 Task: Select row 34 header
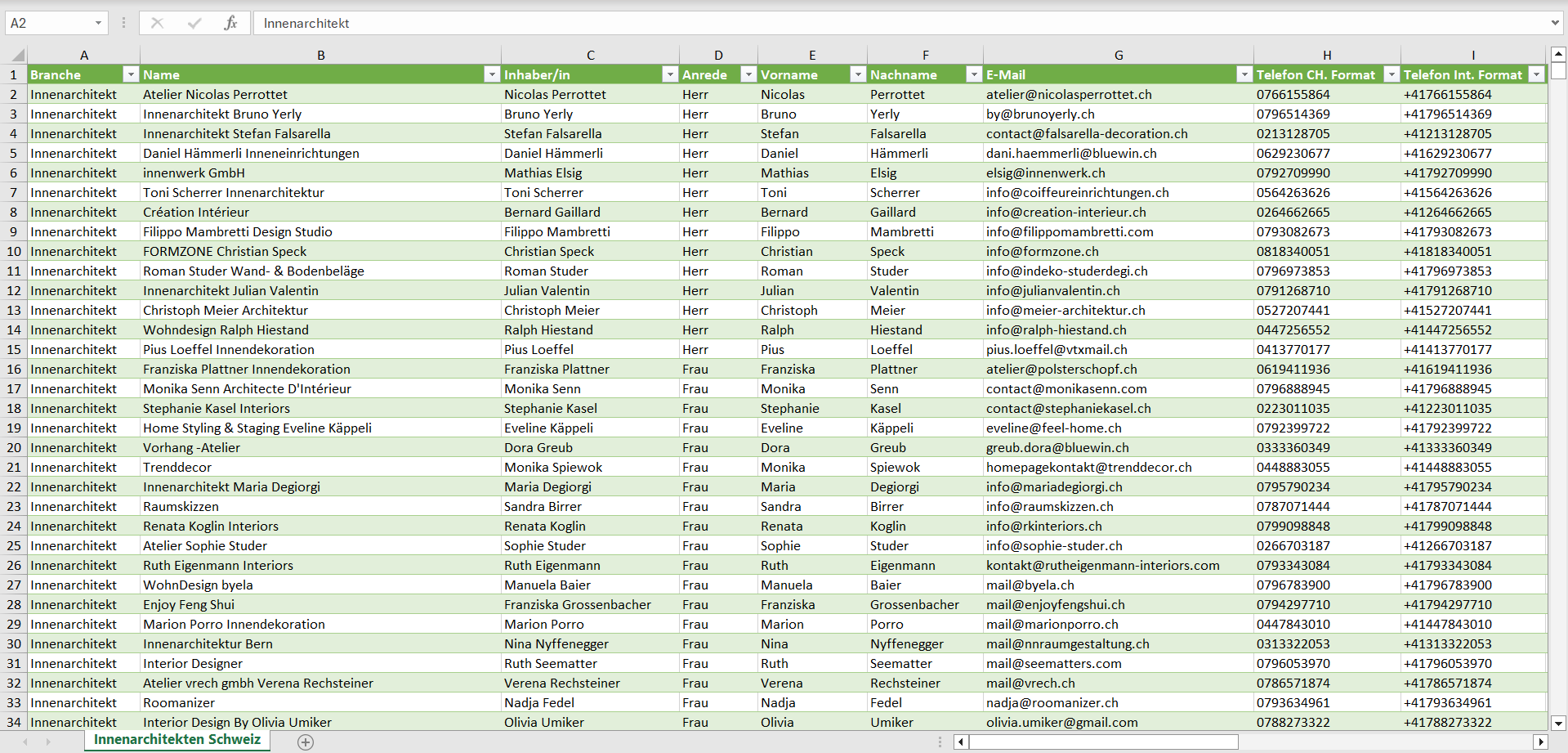[14, 722]
